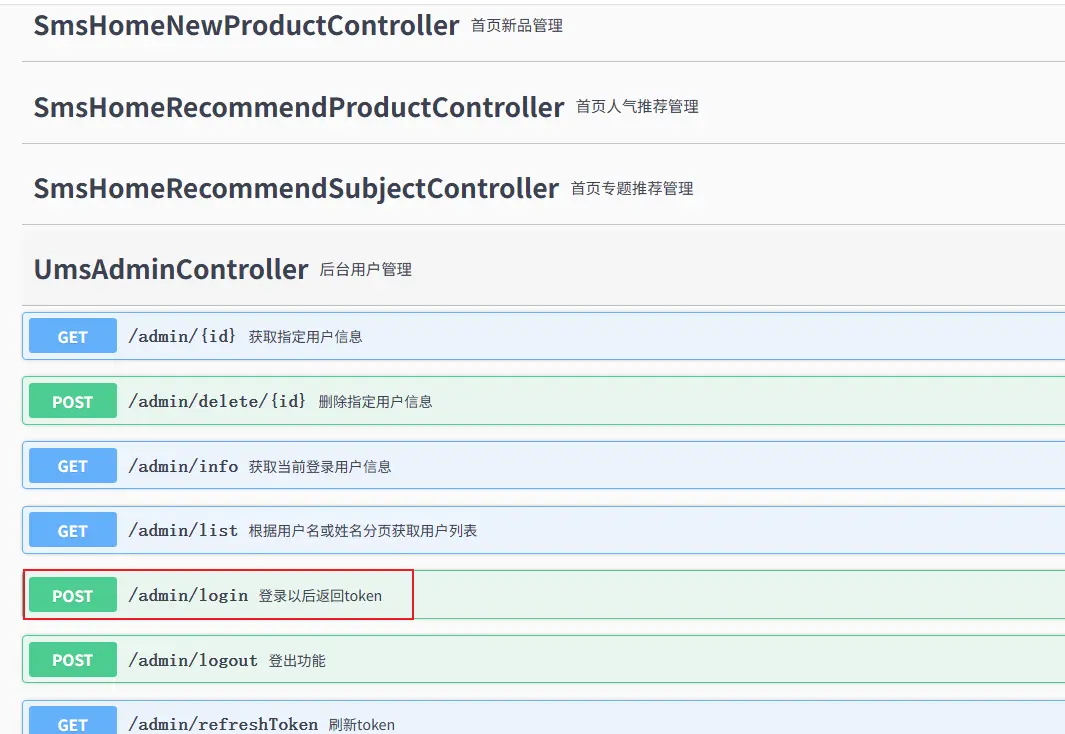Click the POST badge for /admin/delete/{id}

73,402
